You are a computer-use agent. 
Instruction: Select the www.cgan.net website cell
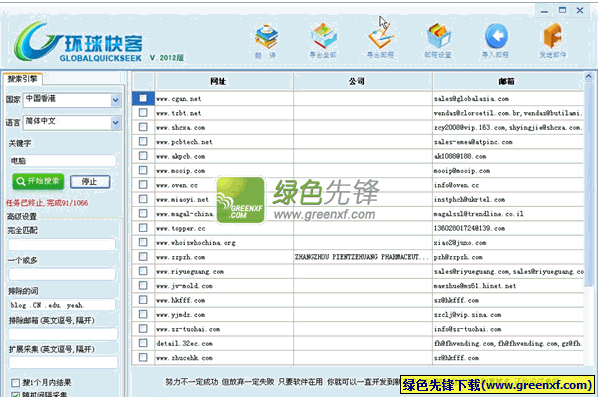click(224, 99)
